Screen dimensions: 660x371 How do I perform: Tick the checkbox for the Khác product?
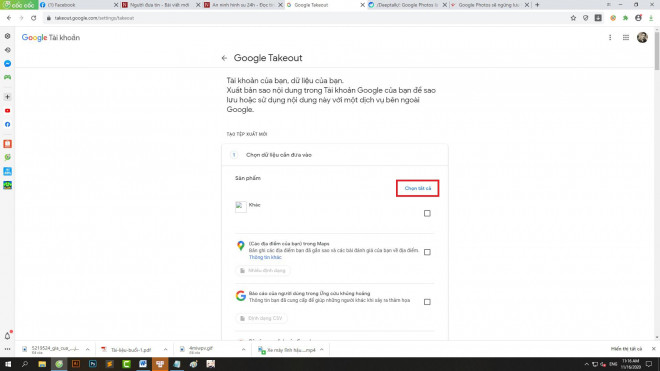pyautogui.click(x=427, y=214)
